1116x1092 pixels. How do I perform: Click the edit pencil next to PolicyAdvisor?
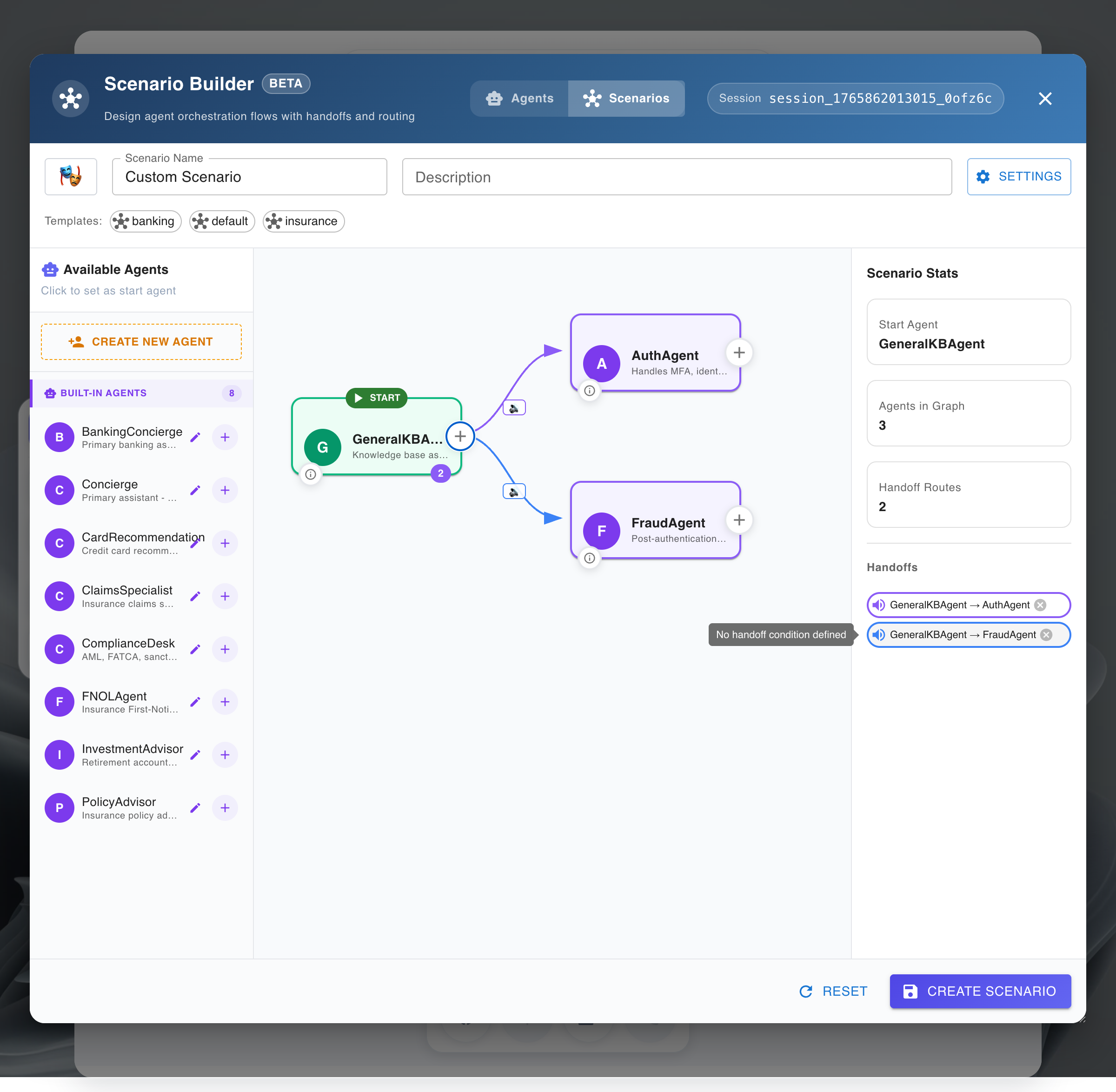(x=195, y=807)
